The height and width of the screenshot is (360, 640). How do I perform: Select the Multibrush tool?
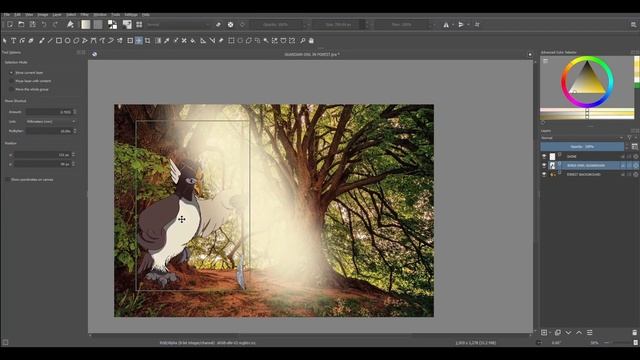pos(120,41)
